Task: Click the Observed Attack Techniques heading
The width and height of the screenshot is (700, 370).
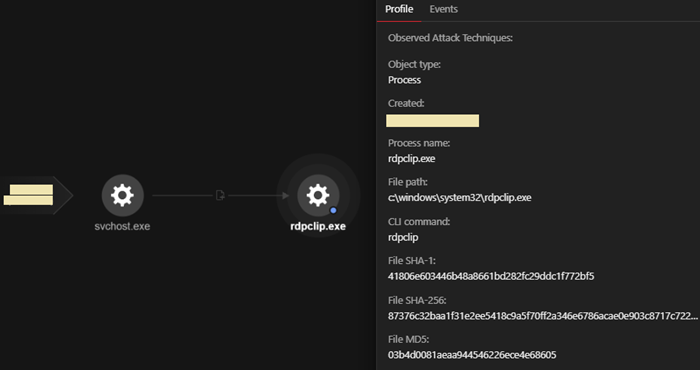Action: tap(450, 38)
